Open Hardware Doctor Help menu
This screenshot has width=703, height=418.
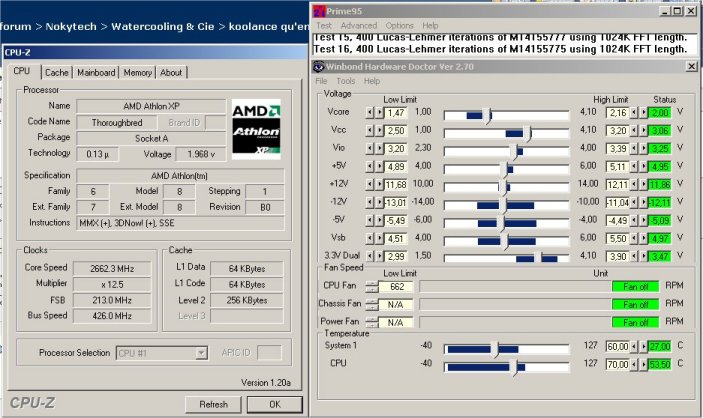pyautogui.click(x=372, y=81)
